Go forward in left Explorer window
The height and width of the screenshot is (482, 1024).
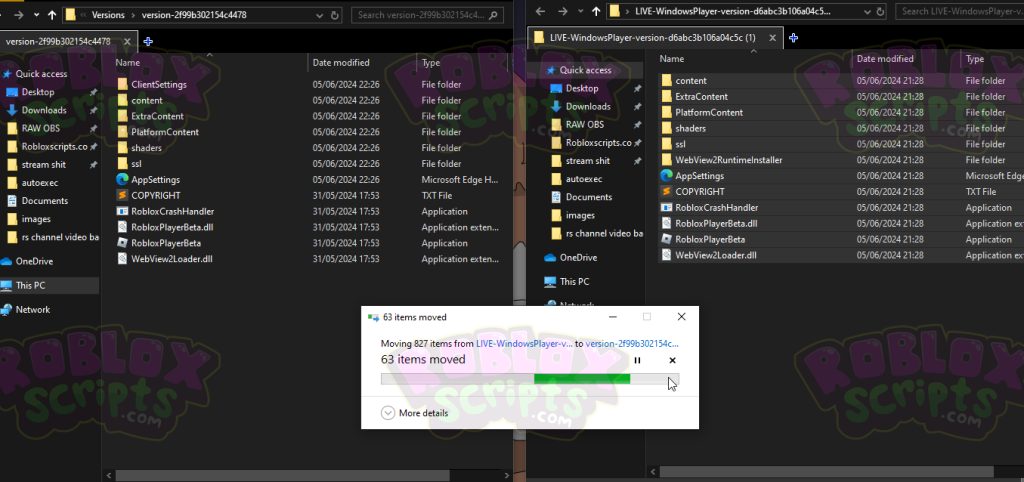(20, 15)
